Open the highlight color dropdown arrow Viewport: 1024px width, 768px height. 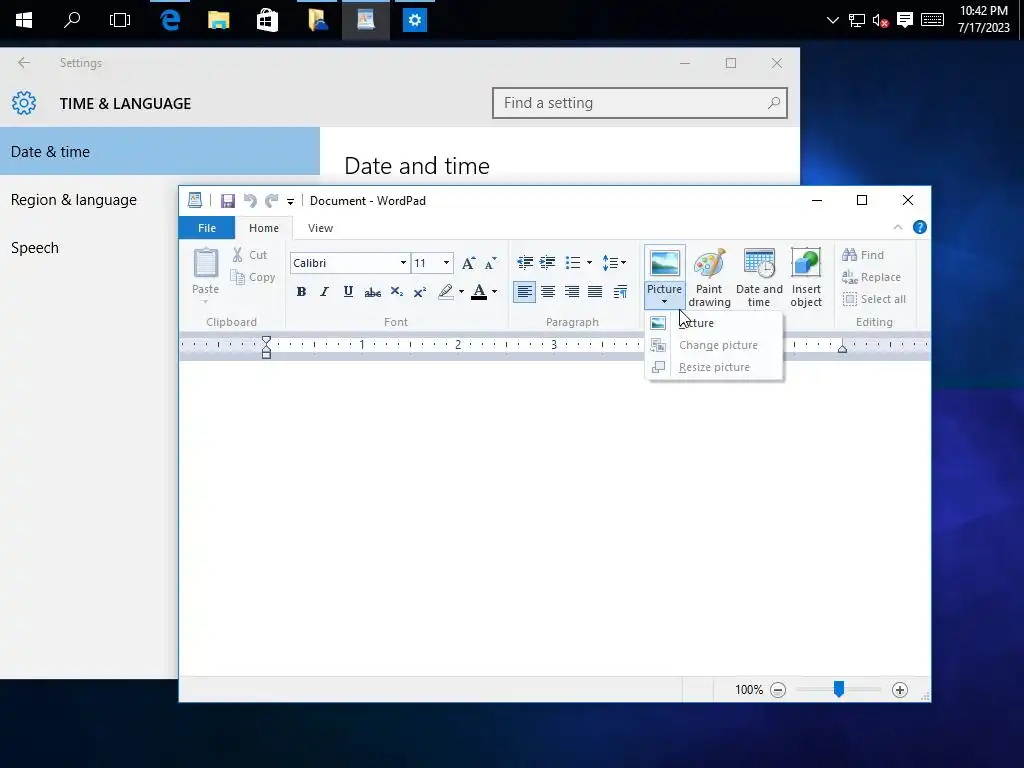point(461,292)
